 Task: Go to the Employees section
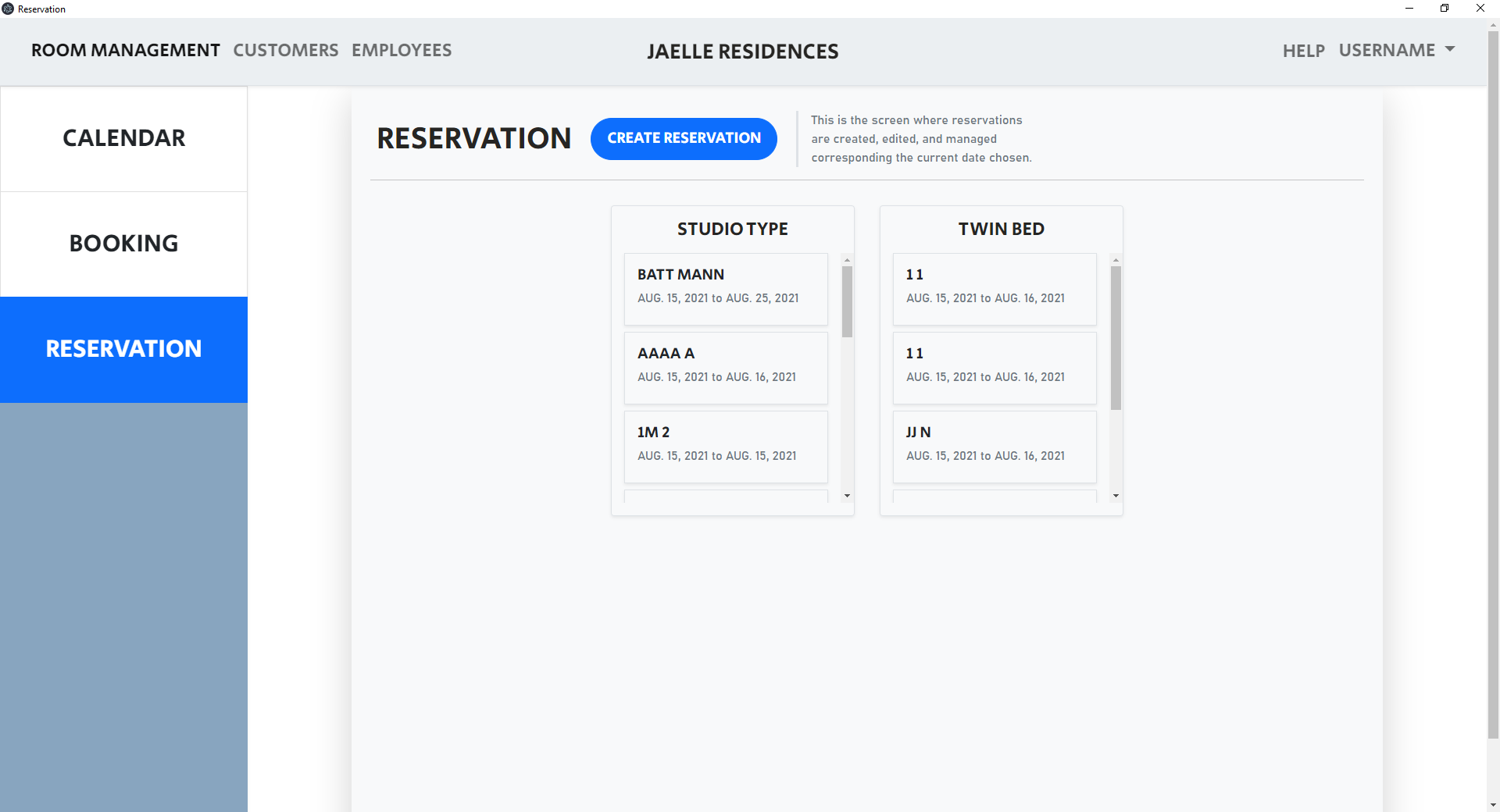click(402, 50)
